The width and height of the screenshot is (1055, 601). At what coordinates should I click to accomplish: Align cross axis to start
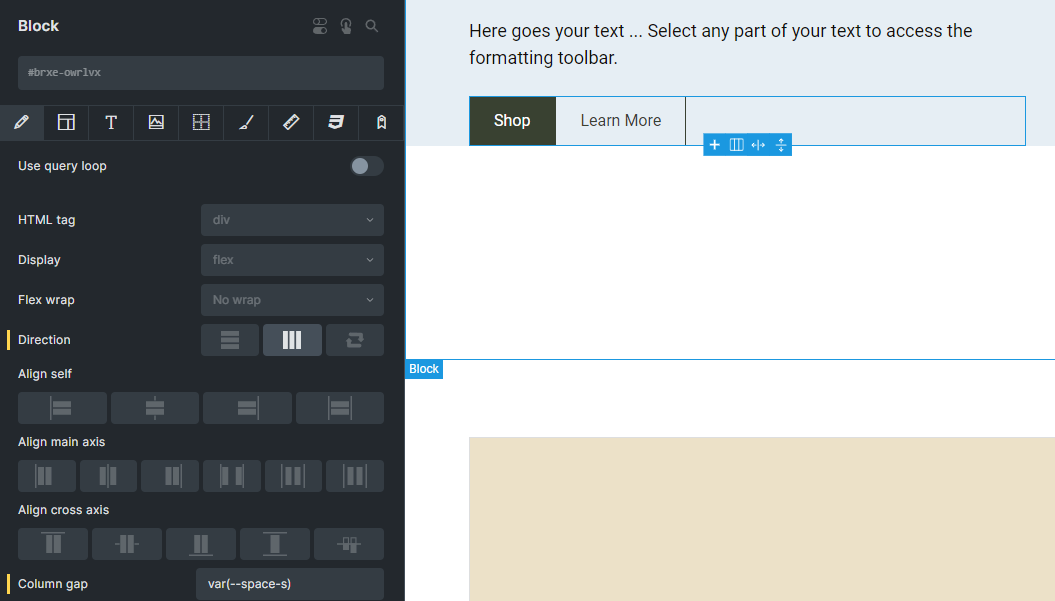tap(53, 544)
